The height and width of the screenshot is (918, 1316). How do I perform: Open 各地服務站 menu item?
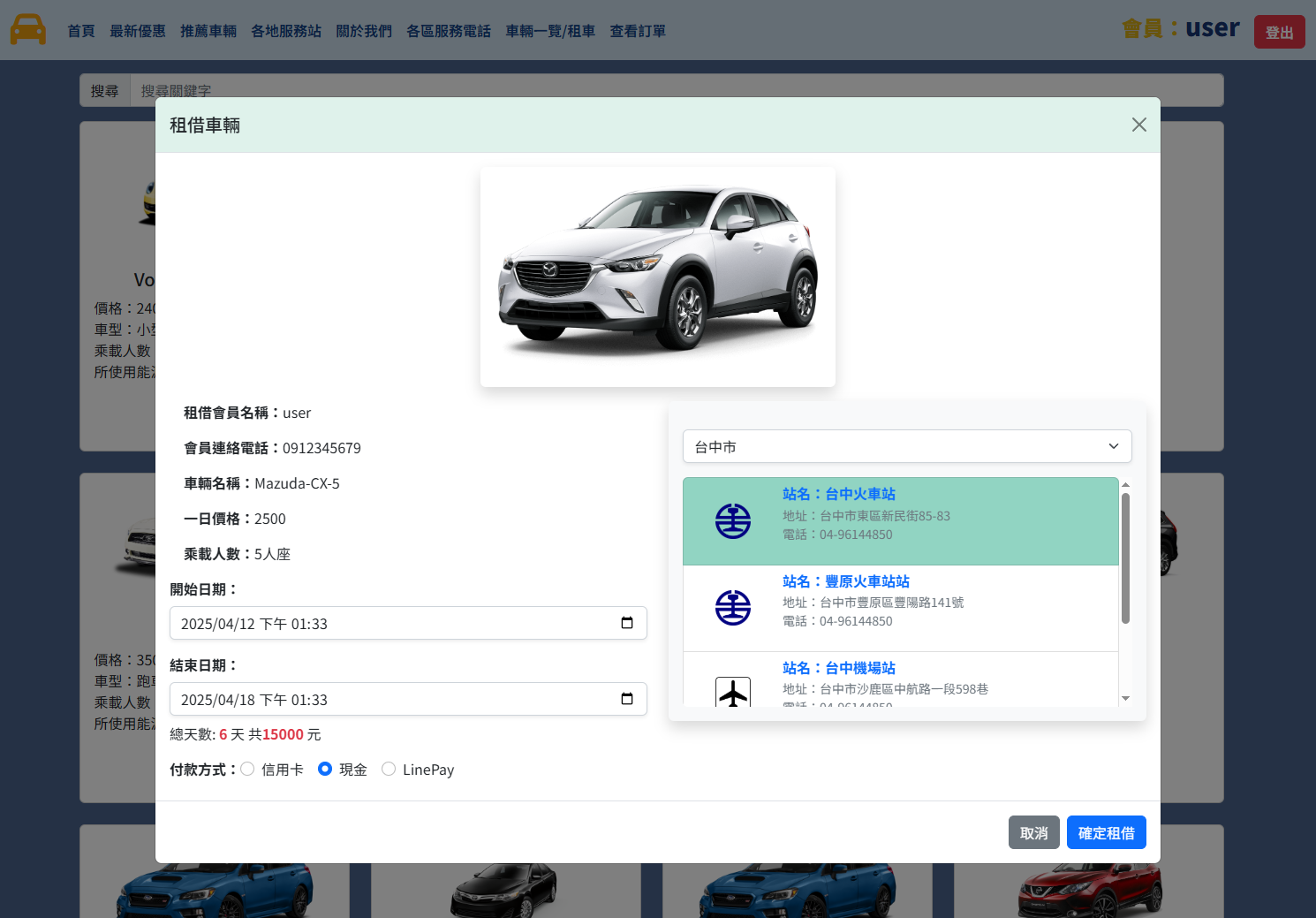pos(286,31)
